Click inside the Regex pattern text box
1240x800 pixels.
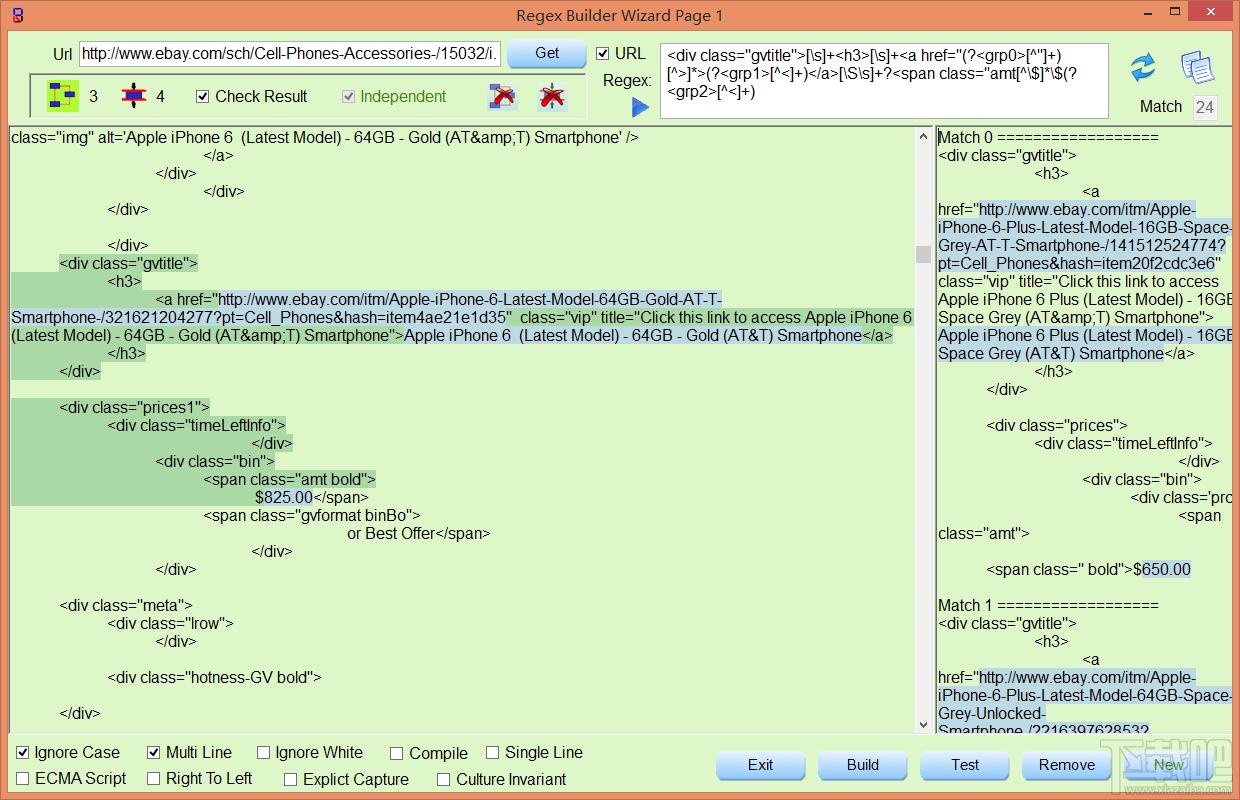(x=884, y=80)
